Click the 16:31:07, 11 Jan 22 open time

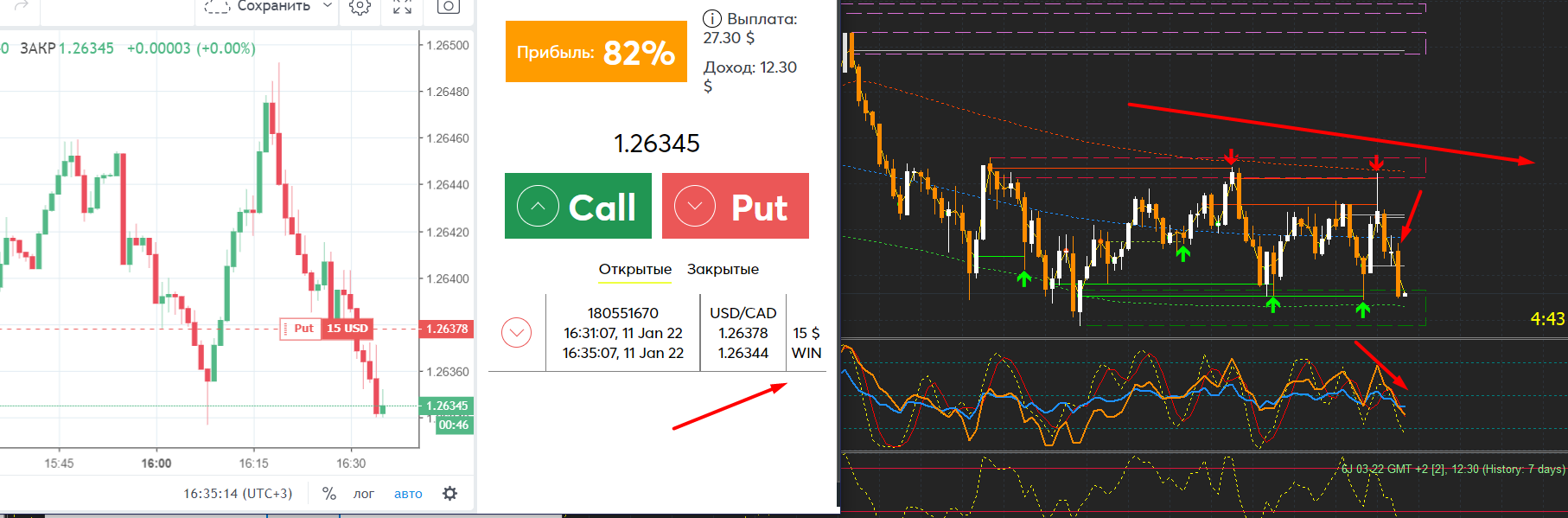[623, 333]
